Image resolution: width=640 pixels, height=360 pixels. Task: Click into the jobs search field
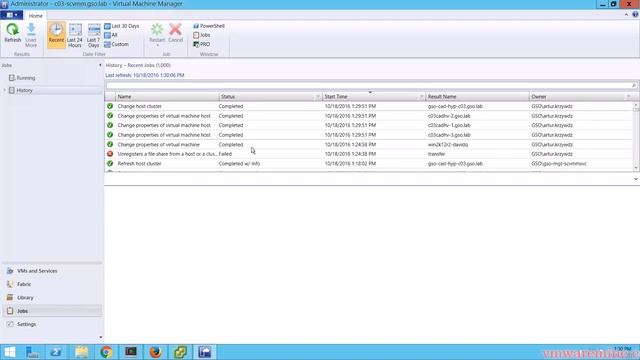pyautogui.click(x=367, y=85)
